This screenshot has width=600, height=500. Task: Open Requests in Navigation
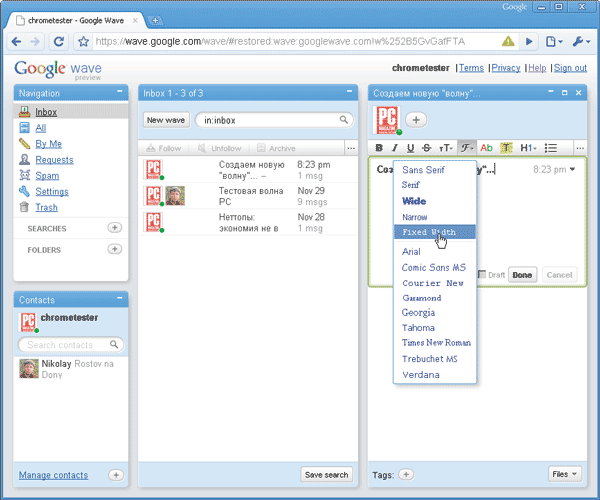point(54,160)
